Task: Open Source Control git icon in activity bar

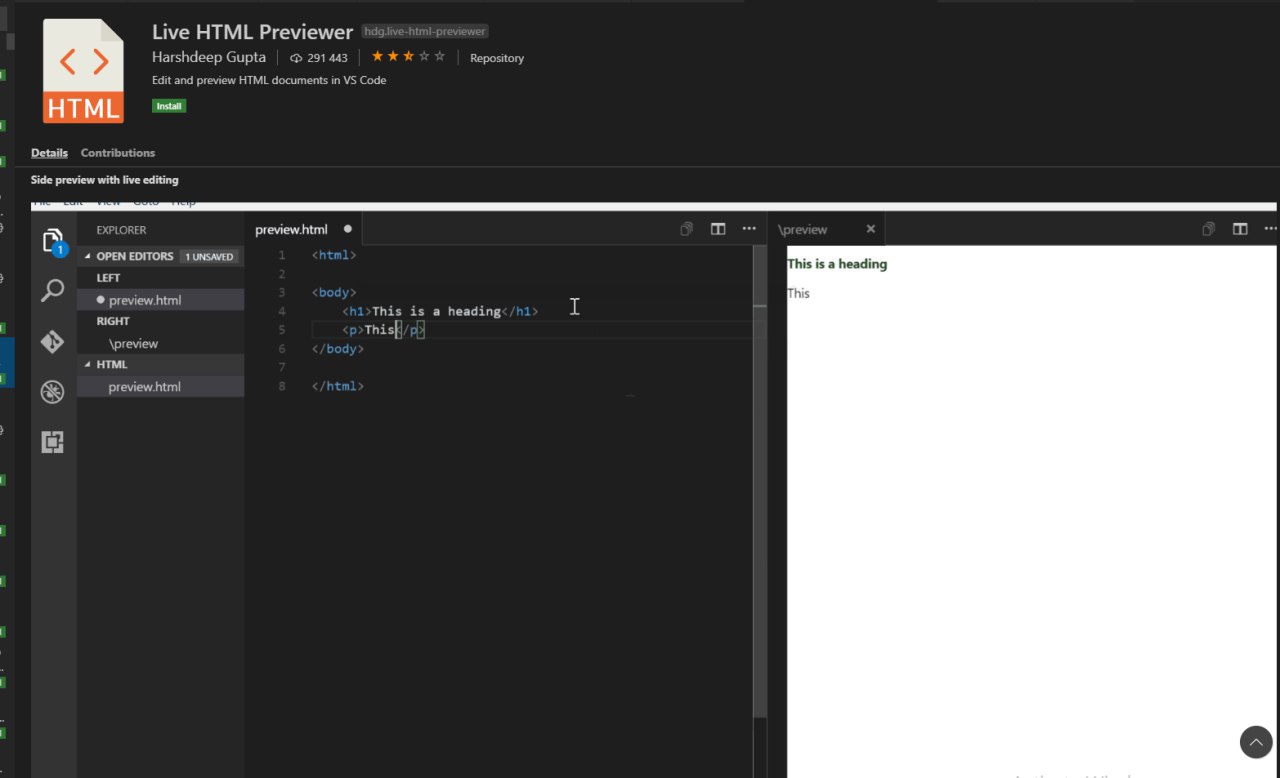Action: [x=53, y=342]
